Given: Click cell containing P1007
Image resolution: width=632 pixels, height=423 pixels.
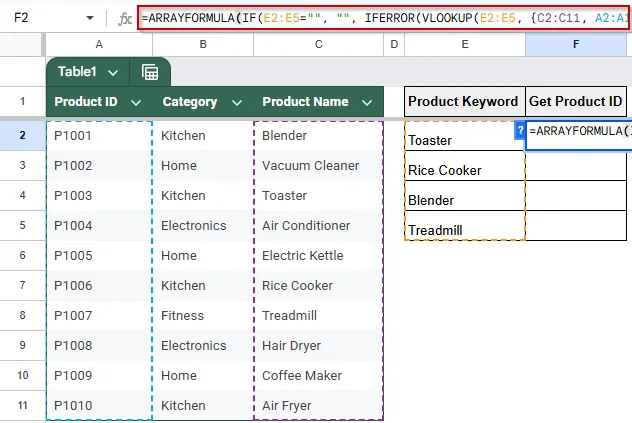Looking at the screenshot, I should tap(99, 315).
